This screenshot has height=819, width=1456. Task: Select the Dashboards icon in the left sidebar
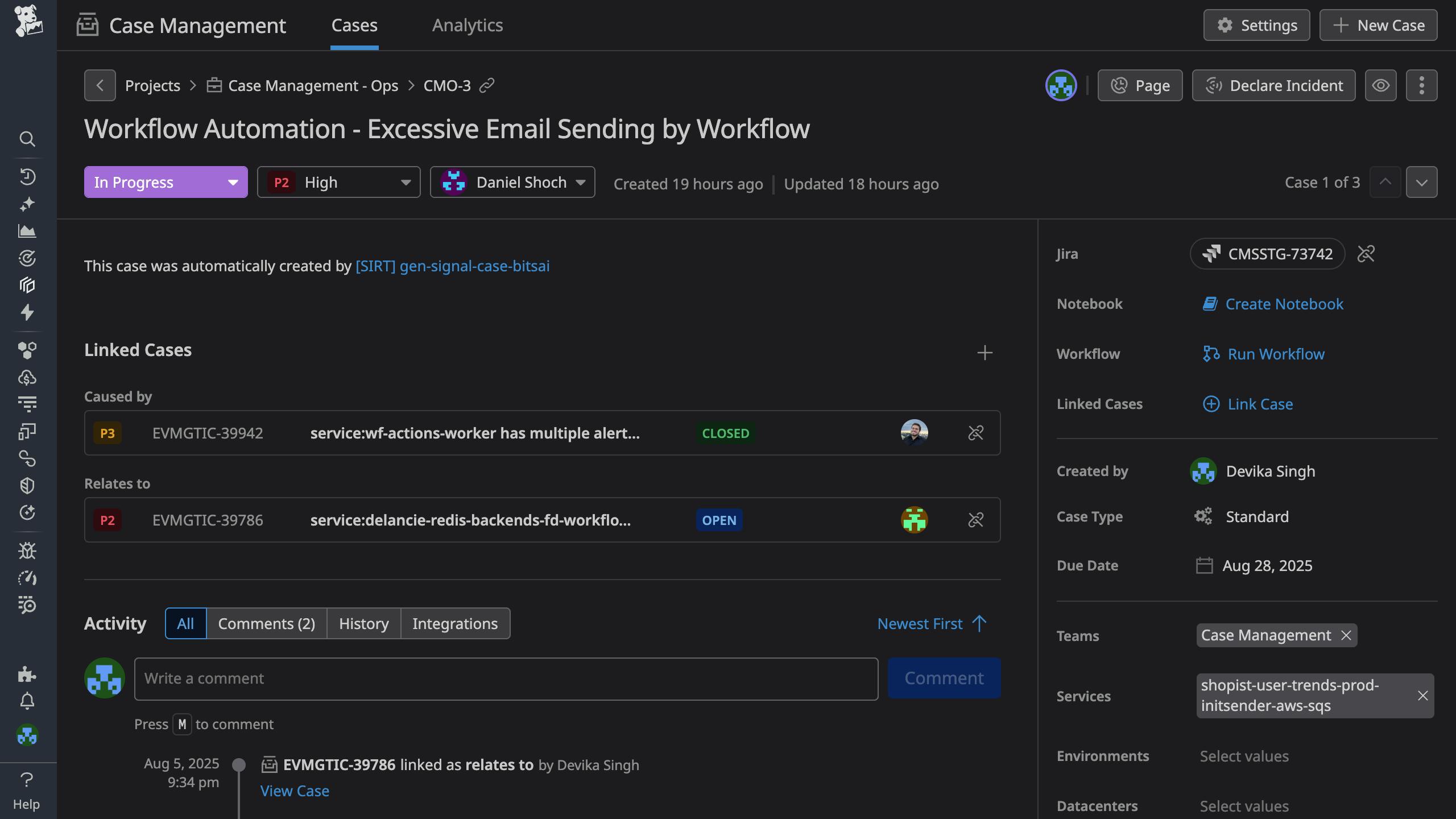click(27, 231)
